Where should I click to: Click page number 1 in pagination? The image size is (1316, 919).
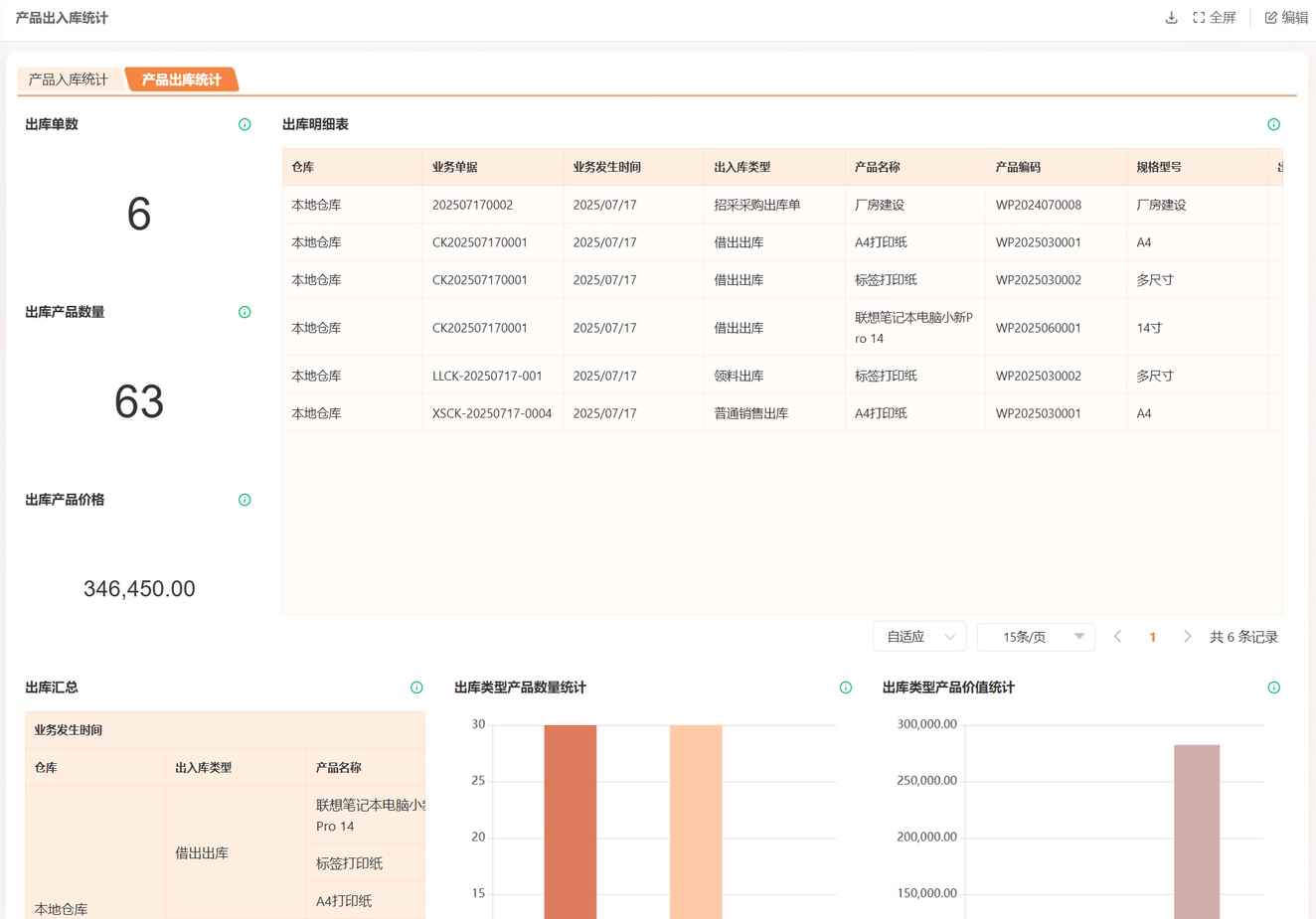tap(1152, 637)
